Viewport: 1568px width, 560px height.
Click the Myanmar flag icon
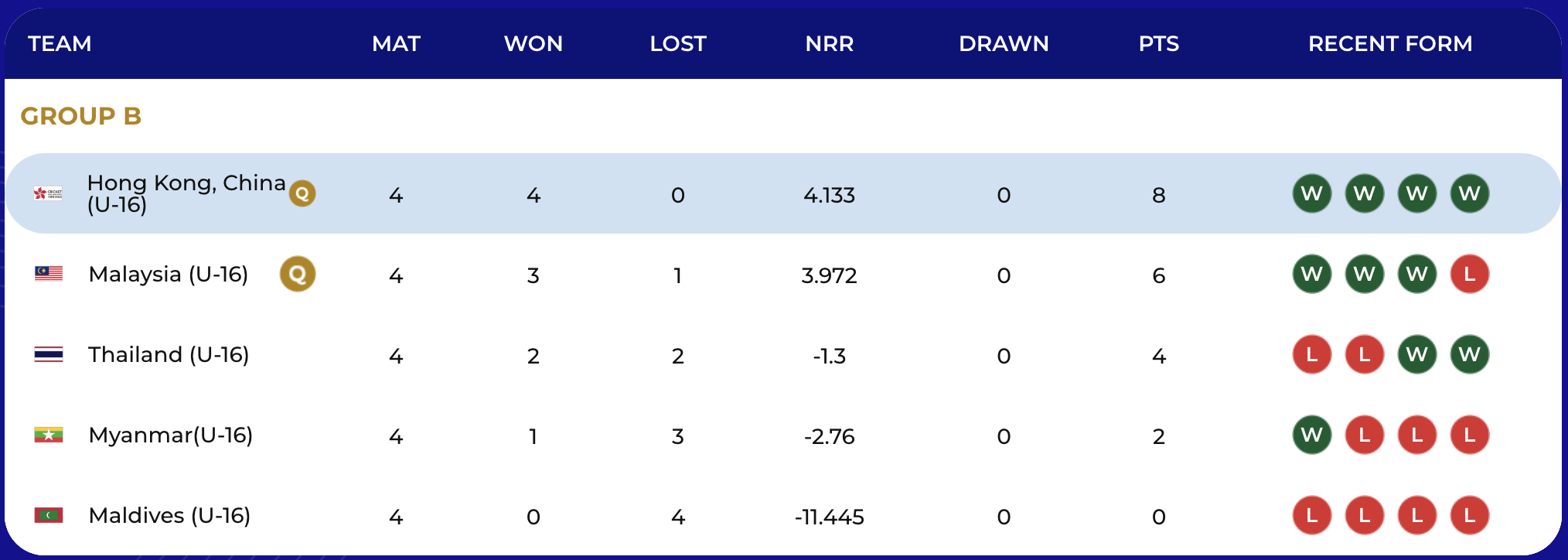(x=49, y=435)
